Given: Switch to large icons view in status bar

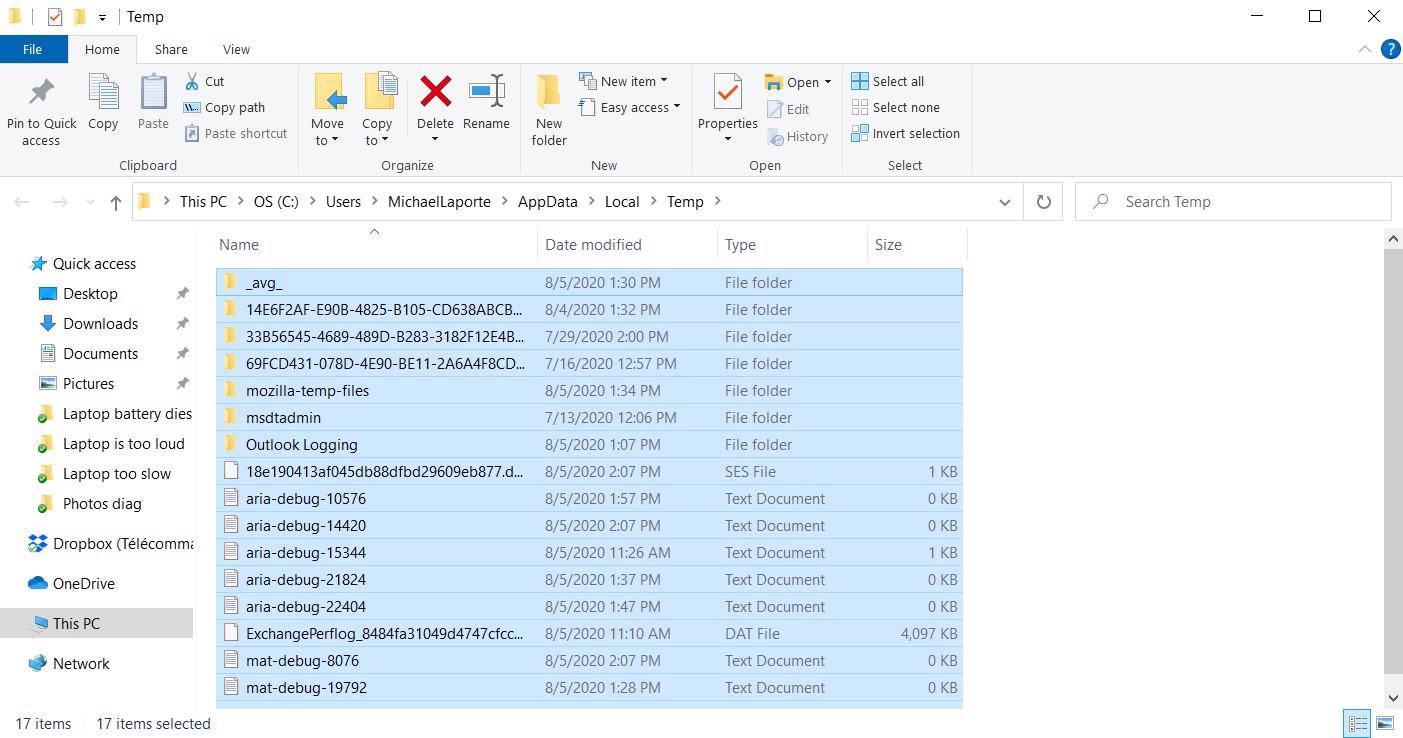Looking at the screenshot, I should 1385,723.
